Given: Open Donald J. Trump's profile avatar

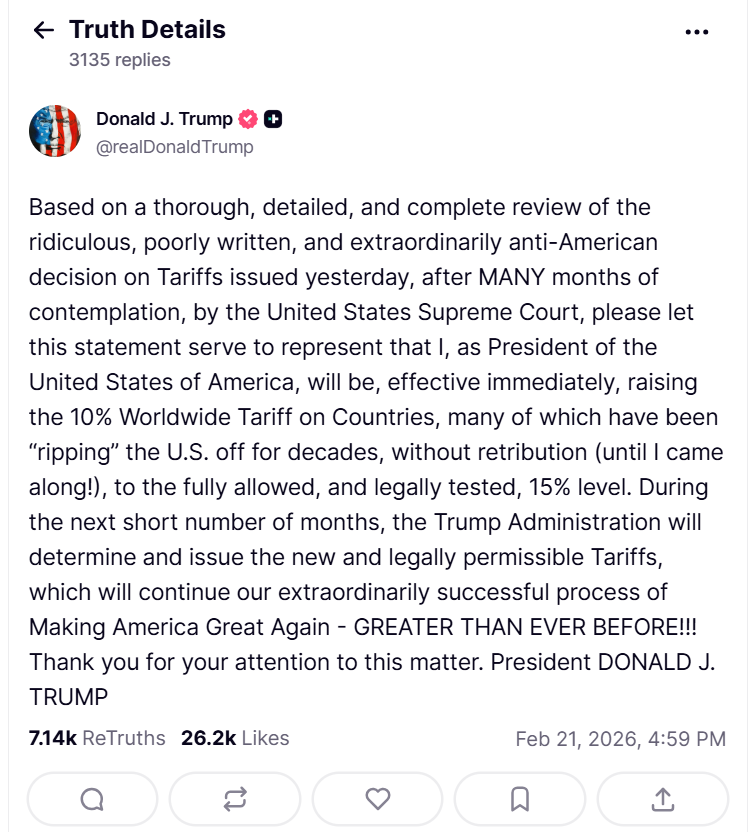Looking at the screenshot, I should pyautogui.click(x=55, y=131).
